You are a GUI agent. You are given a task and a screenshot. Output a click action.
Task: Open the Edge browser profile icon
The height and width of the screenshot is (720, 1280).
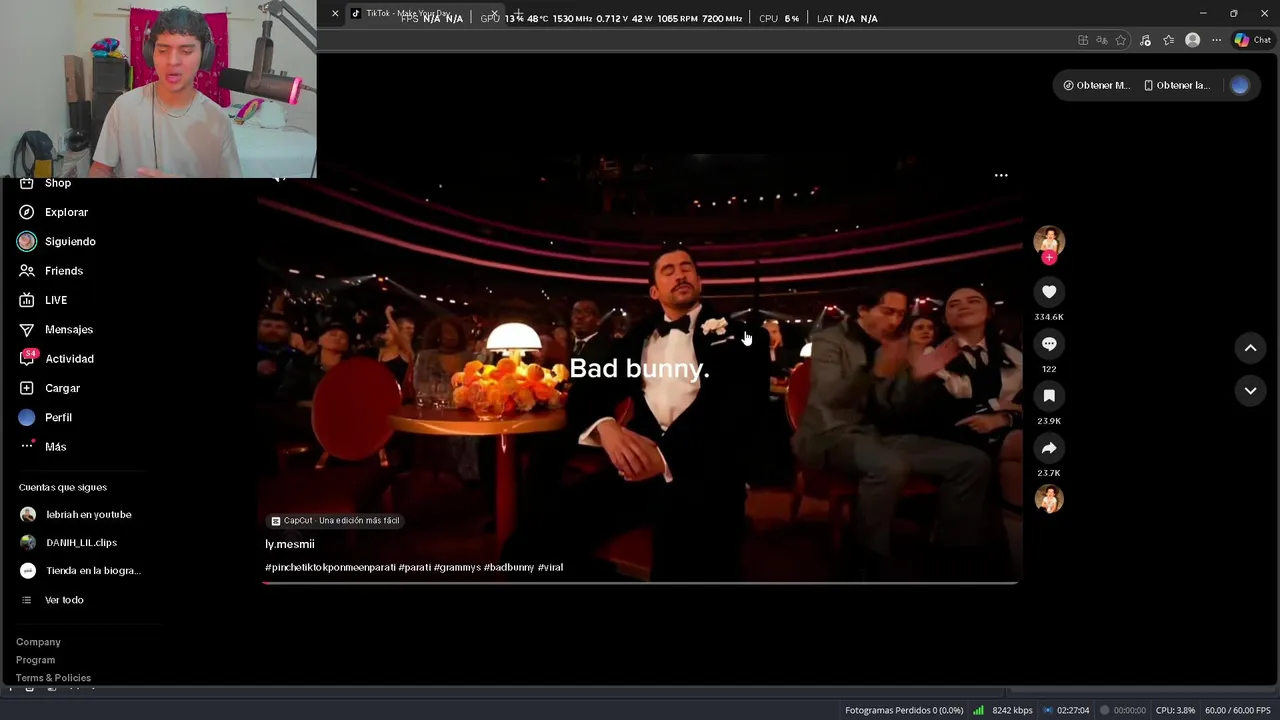[x=1192, y=40]
